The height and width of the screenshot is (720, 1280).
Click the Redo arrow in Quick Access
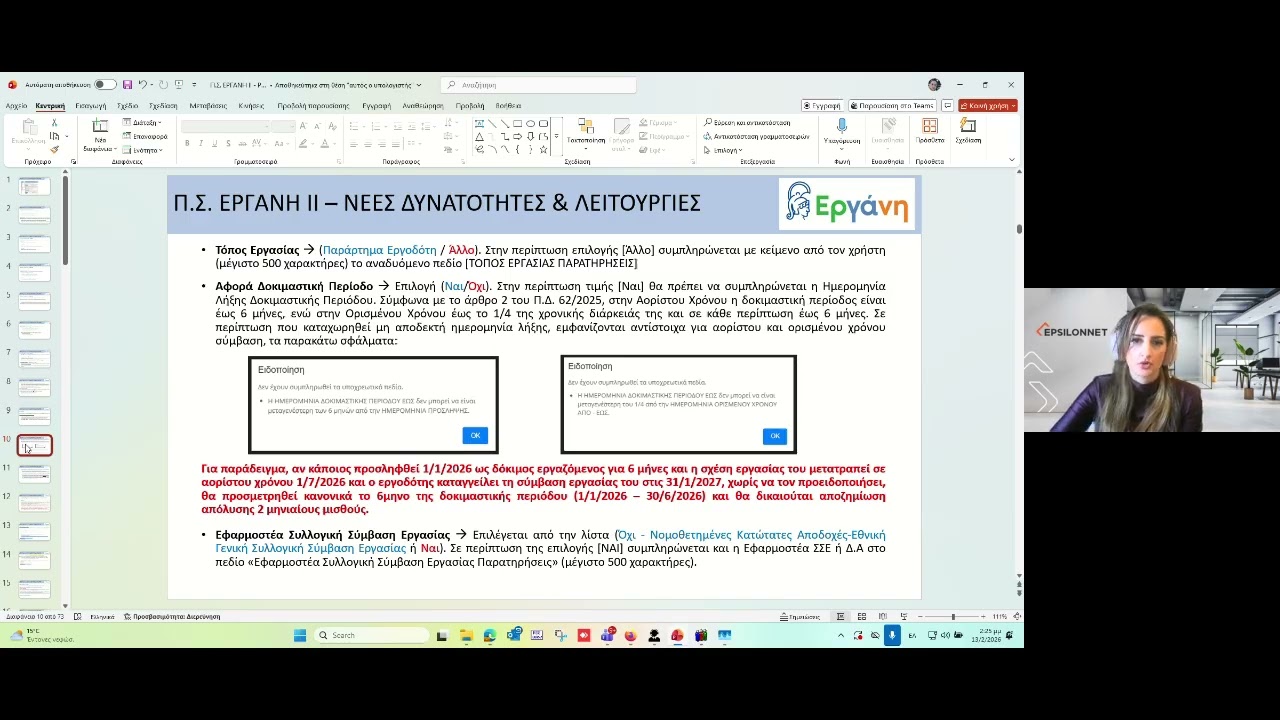pos(162,85)
